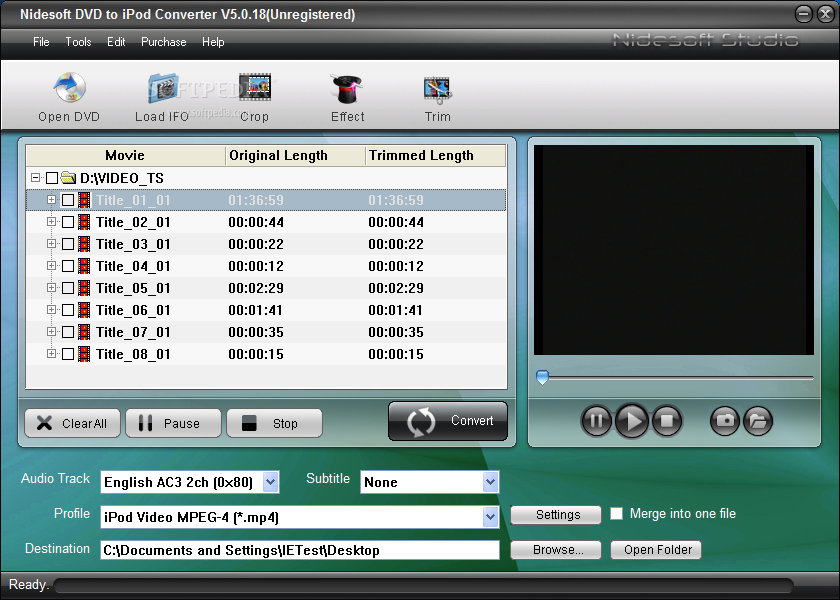Click film icon of Title_07_01
This screenshot has width=840, height=600.
click(84, 332)
